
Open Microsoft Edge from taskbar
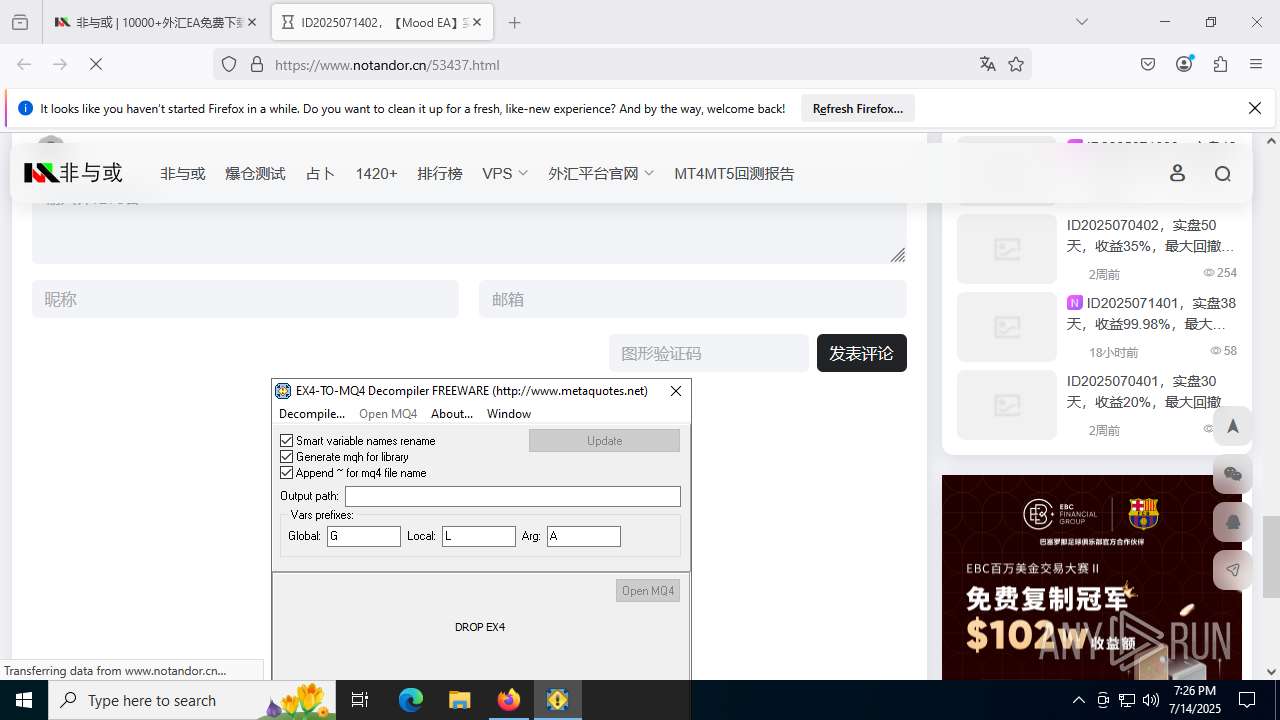pyautogui.click(x=411, y=700)
